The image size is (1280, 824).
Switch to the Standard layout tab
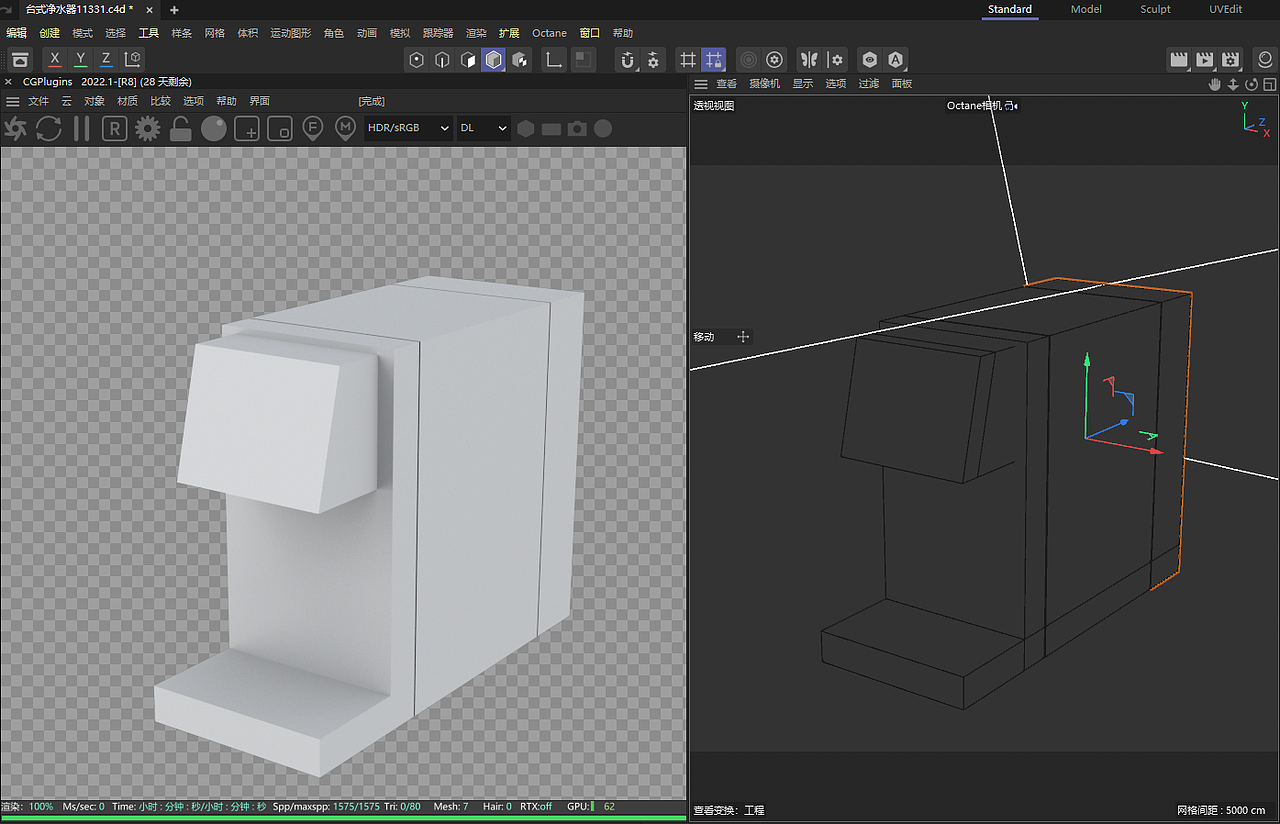(x=1010, y=9)
